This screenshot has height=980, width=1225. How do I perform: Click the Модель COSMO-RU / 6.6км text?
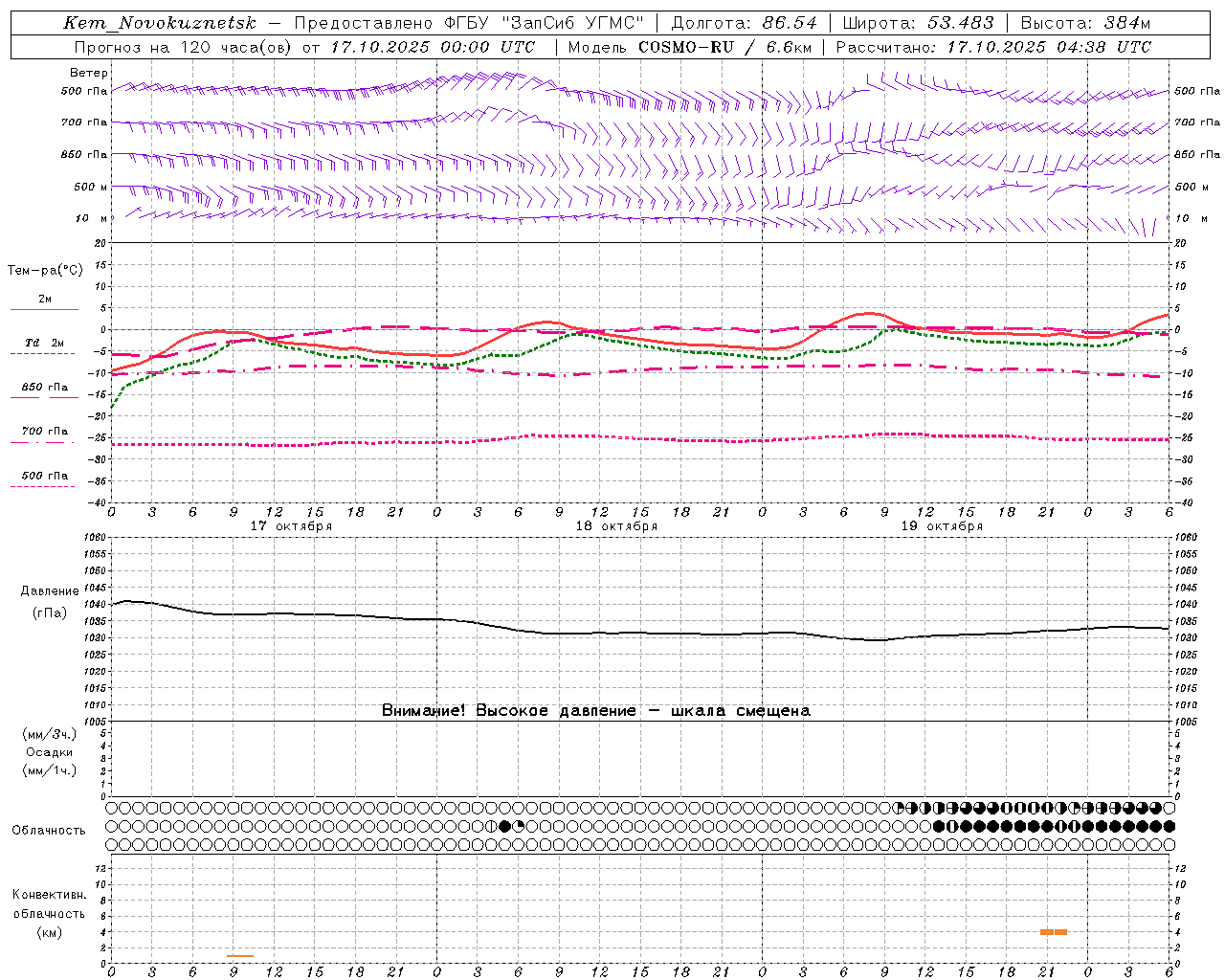pos(690,47)
